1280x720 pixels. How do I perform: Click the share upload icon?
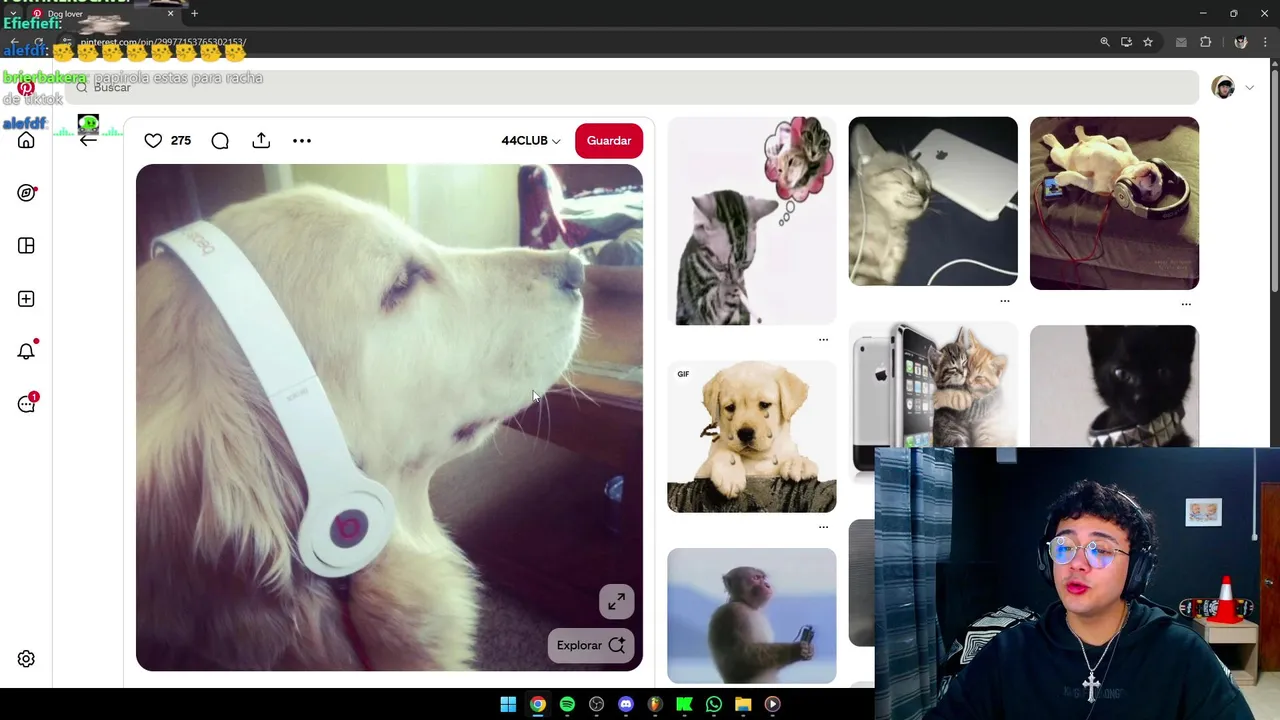point(261,141)
